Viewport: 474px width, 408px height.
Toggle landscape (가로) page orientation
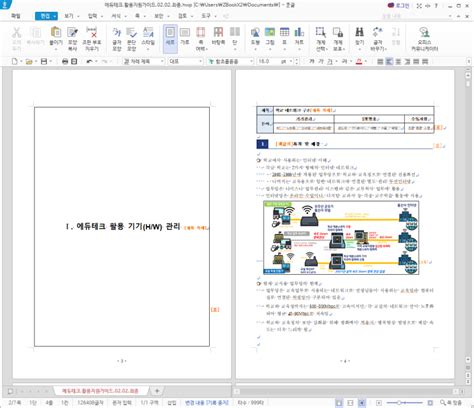pyautogui.click(x=185, y=36)
